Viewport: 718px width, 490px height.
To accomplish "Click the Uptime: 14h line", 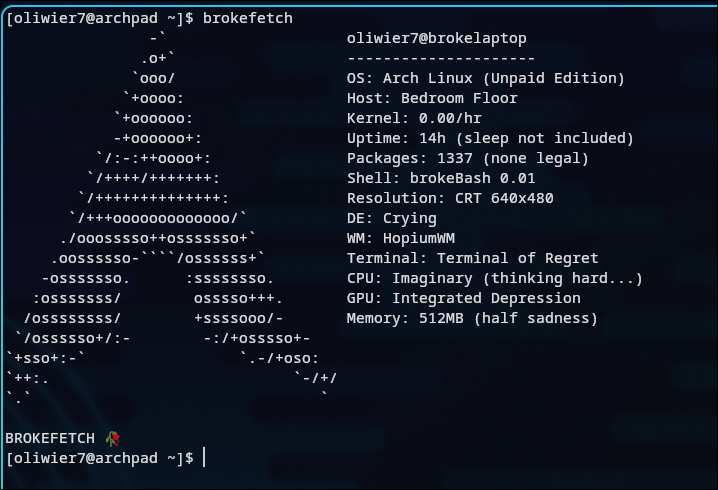I will 490,138.
